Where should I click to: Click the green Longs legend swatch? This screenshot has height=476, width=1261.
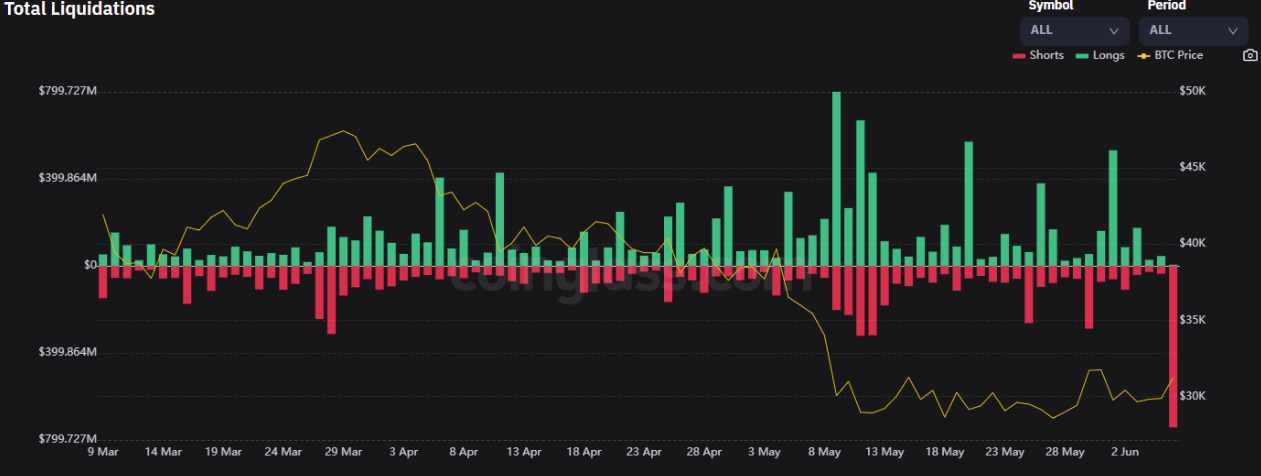click(x=1082, y=56)
